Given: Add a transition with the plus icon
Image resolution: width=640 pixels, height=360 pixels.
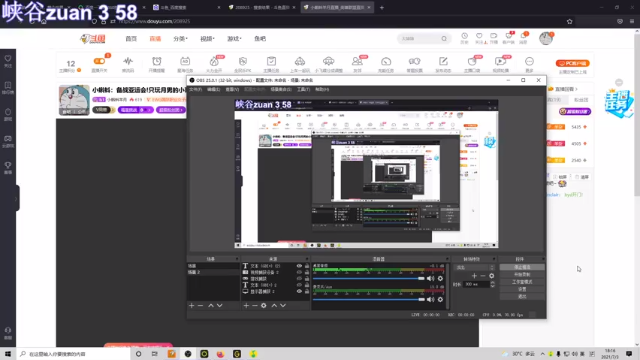Looking at the screenshot, I should (474, 276).
